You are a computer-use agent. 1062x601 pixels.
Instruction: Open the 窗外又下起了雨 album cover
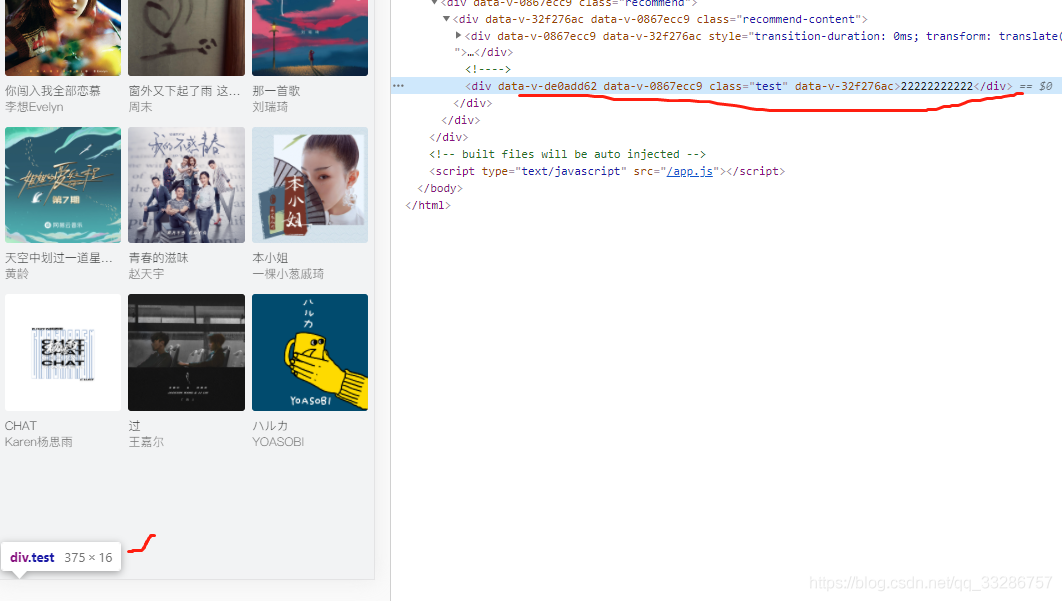(186, 37)
